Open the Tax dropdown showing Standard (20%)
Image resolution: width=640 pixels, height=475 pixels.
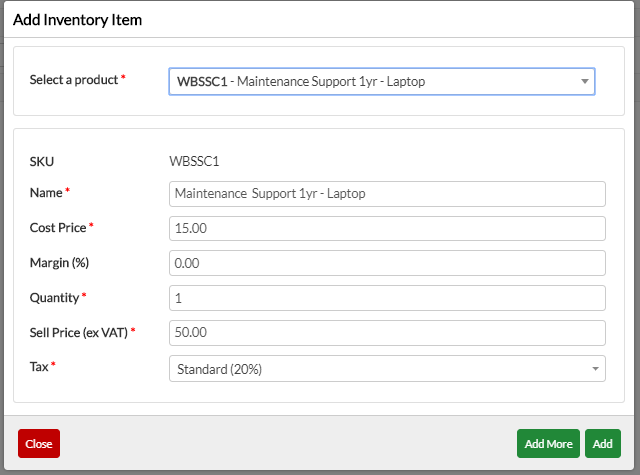(x=387, y=369)
